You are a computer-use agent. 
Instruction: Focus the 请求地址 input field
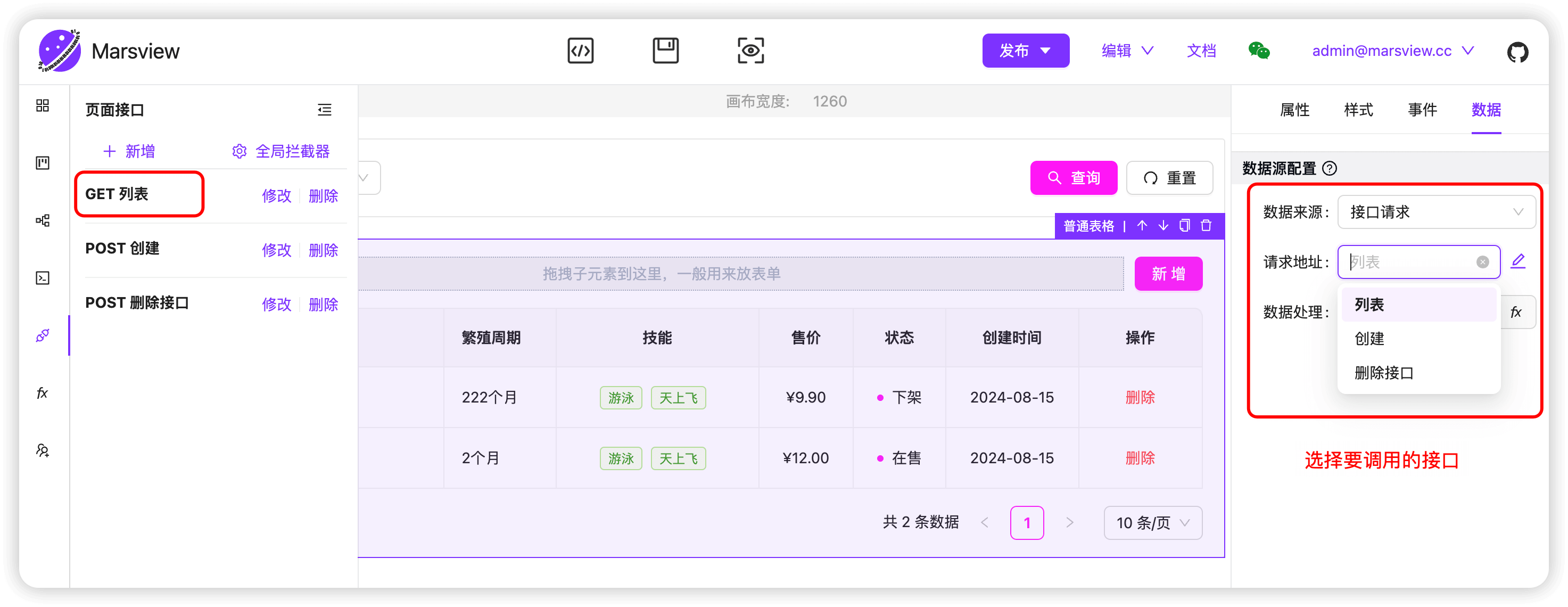[1419, 262]
